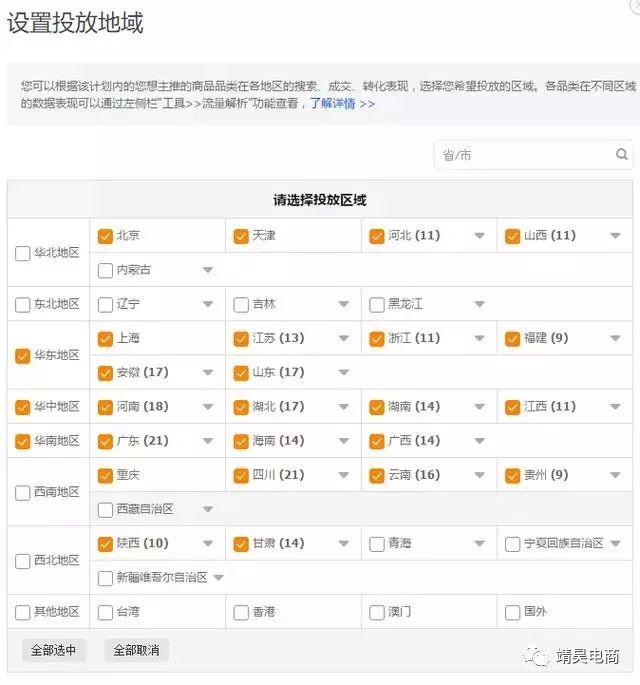
Task: Uncheck the 河北 (11) checkbox
Action: (377, 236)
